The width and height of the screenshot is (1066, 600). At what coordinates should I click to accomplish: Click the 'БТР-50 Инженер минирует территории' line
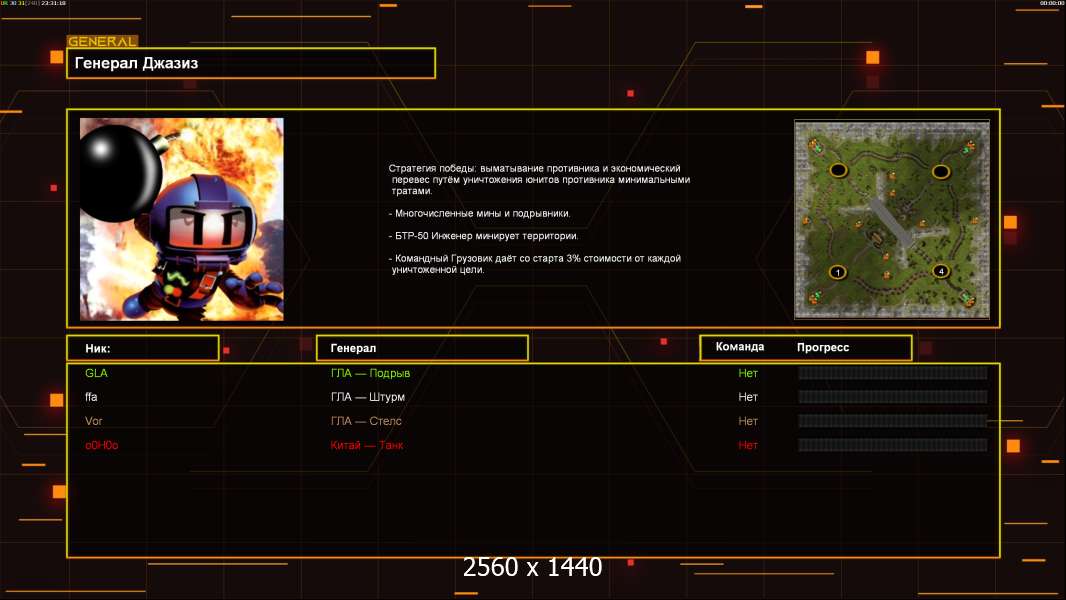click(x=483, y=236)
